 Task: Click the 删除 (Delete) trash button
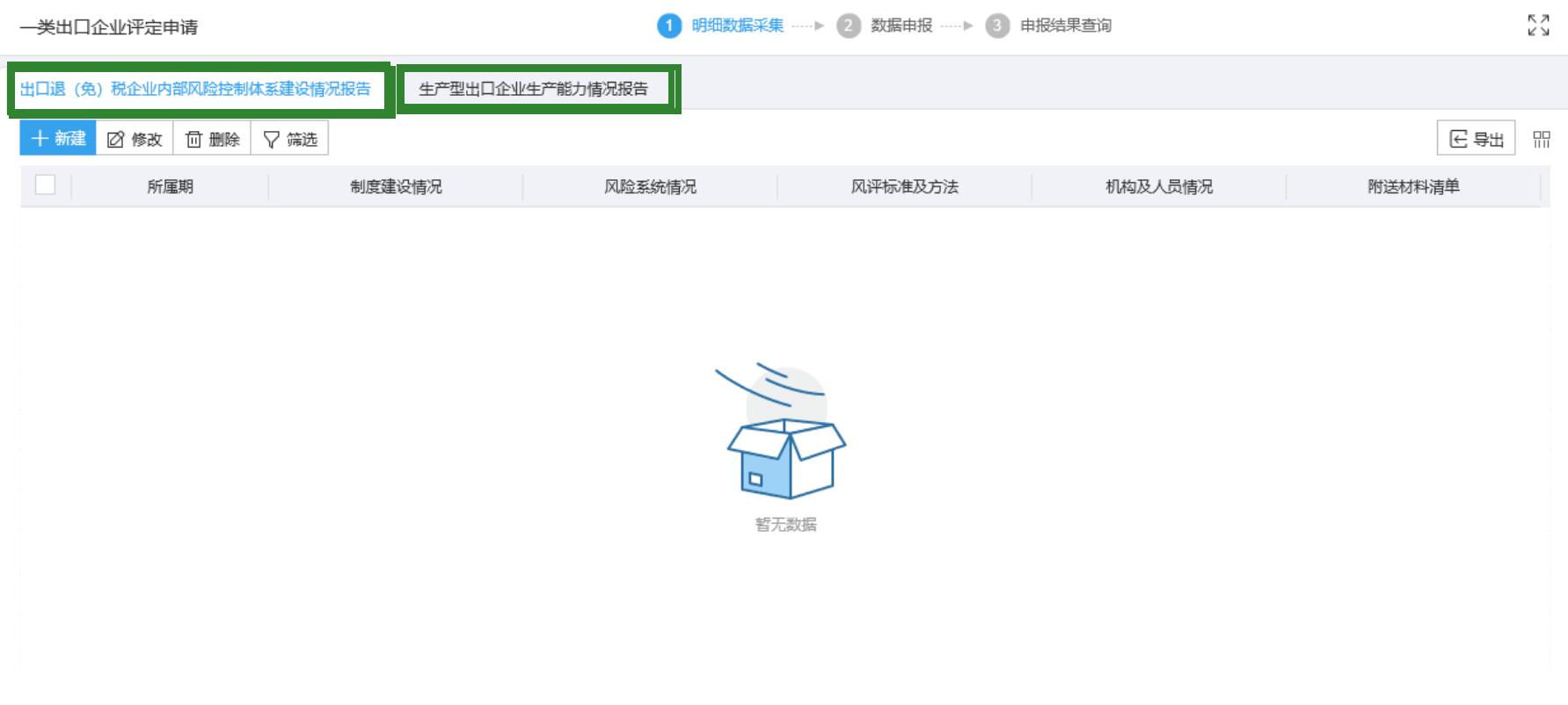coord(212,139)
